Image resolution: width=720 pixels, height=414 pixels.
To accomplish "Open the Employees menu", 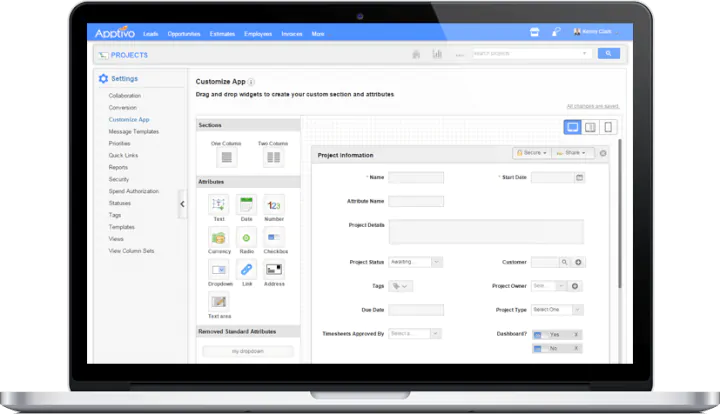I will coord(258,34).
